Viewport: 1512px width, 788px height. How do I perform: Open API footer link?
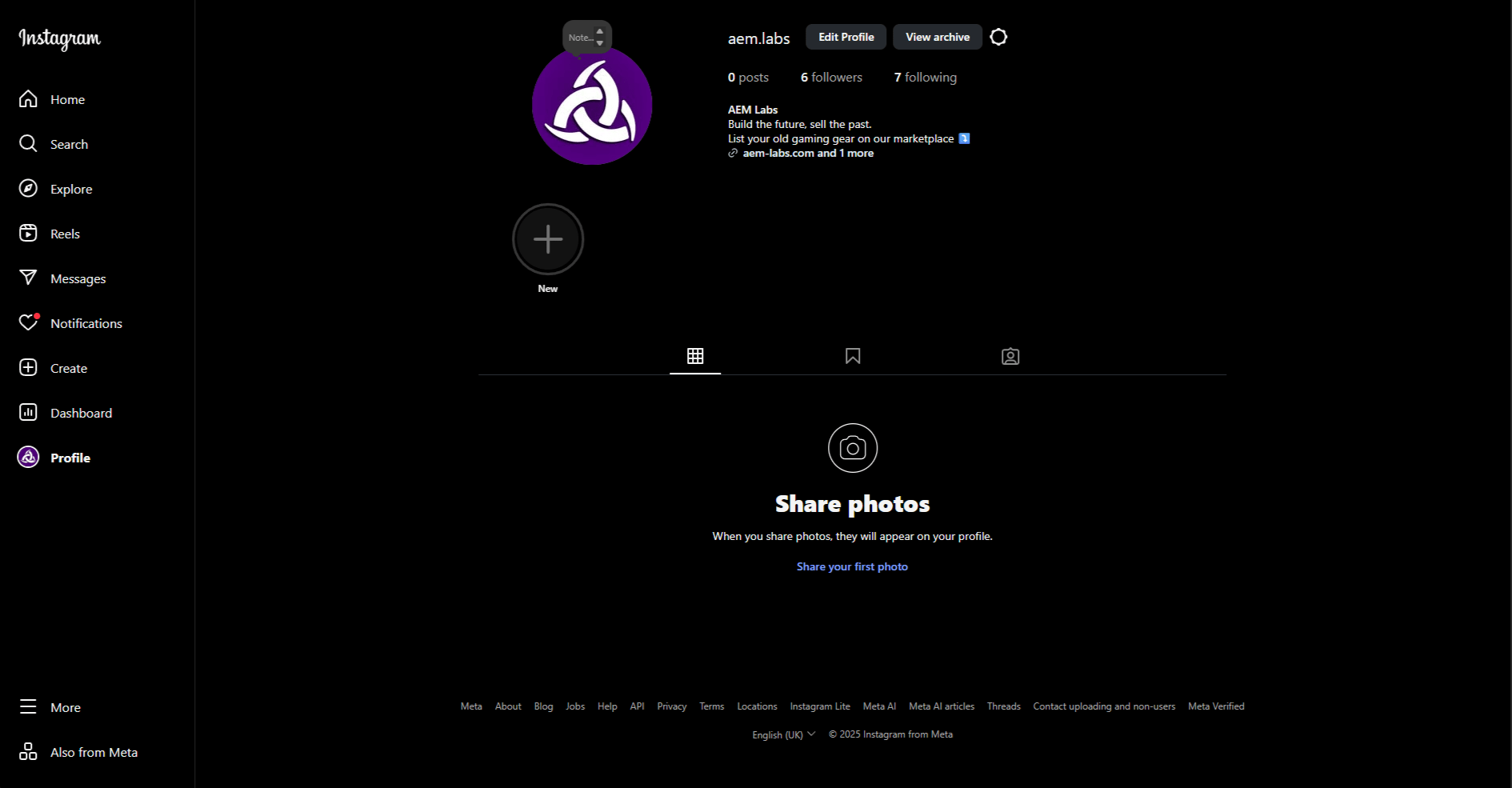[x=637, y=706]
